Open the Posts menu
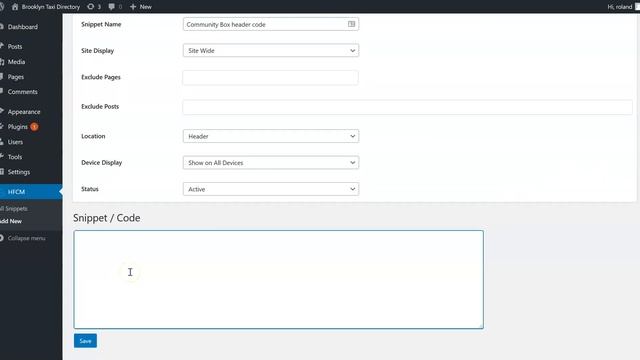 tap(15, 47)
